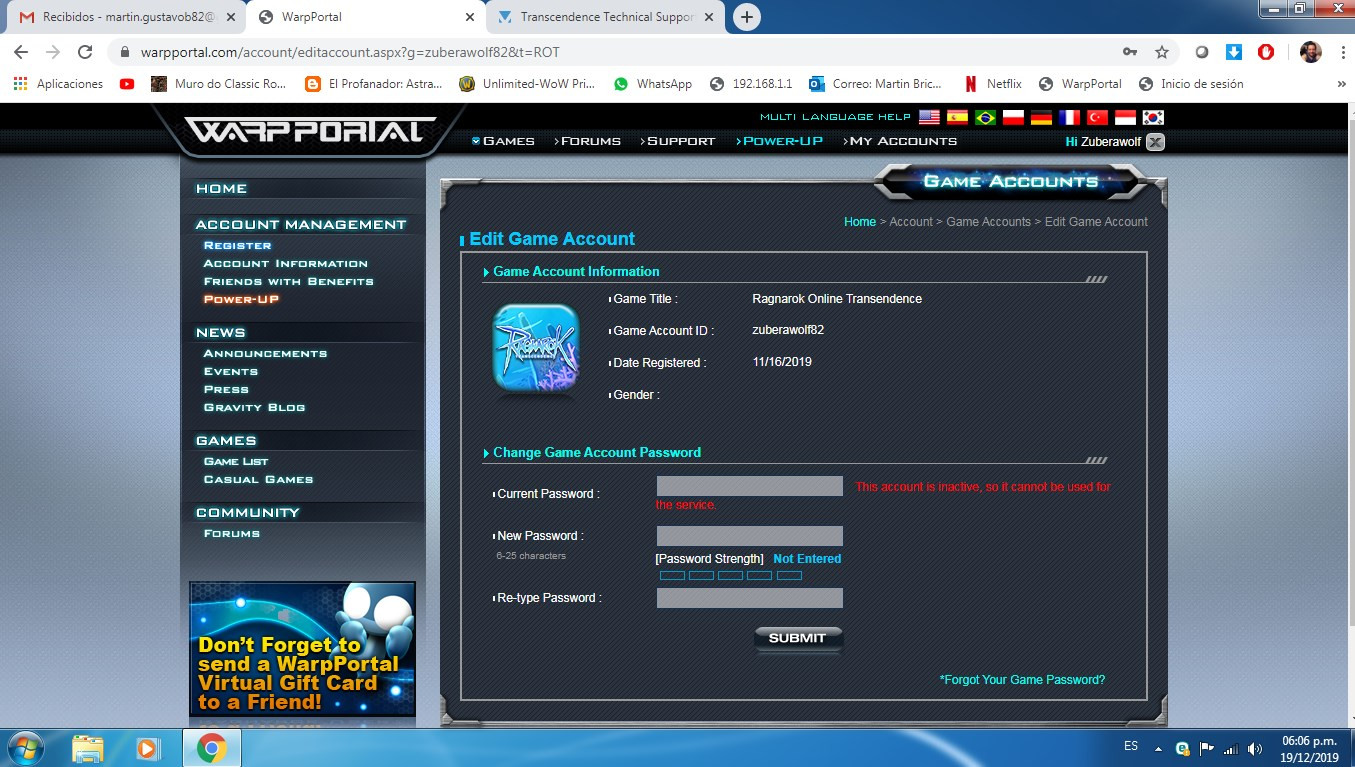
Task: Open the Gravity Blog link
Action: (x=254, y=407)
